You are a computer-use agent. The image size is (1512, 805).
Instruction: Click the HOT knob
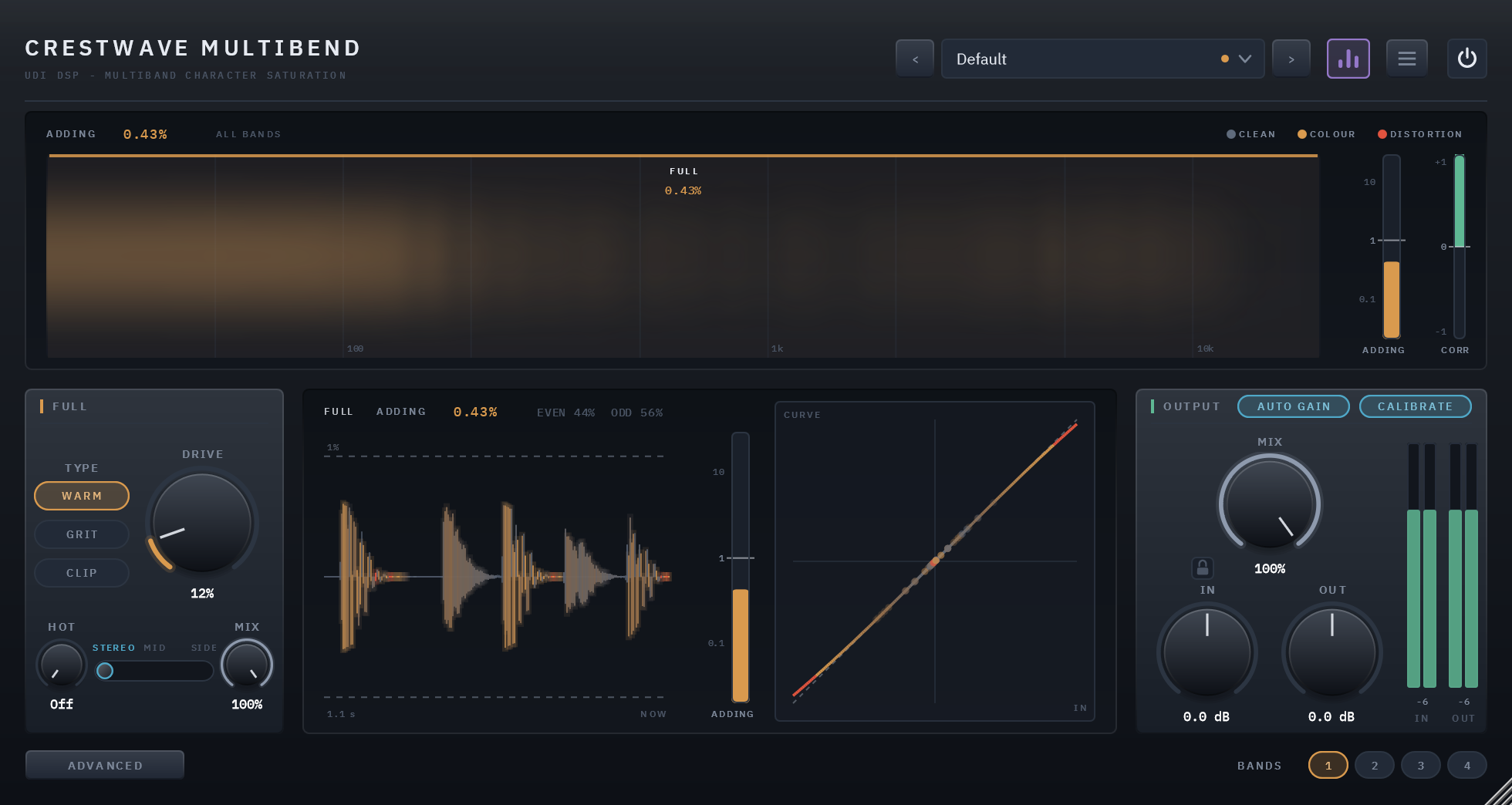62,665
